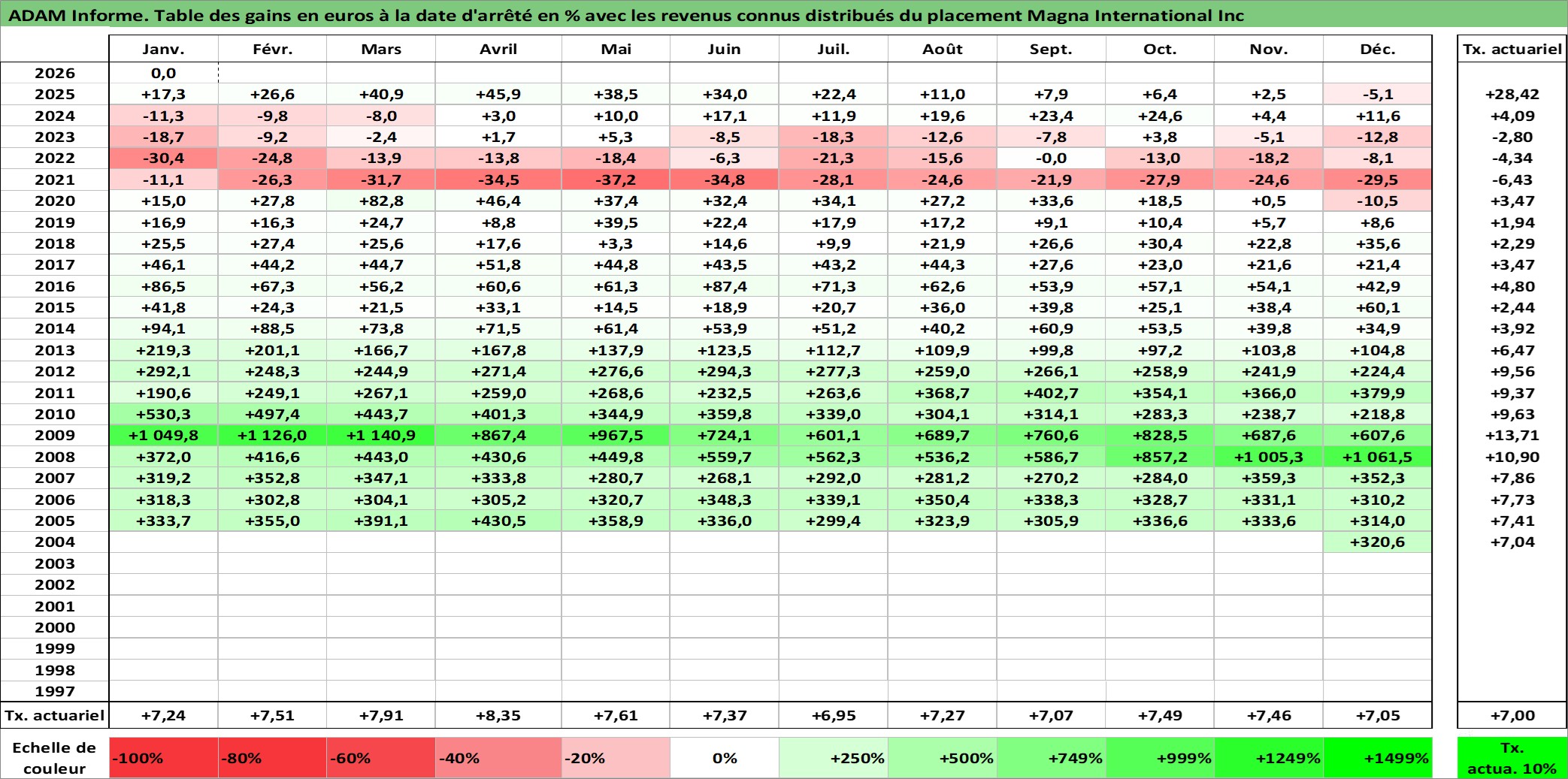Select the 2004 row label
1568x779 pixels.
[55, 542]
